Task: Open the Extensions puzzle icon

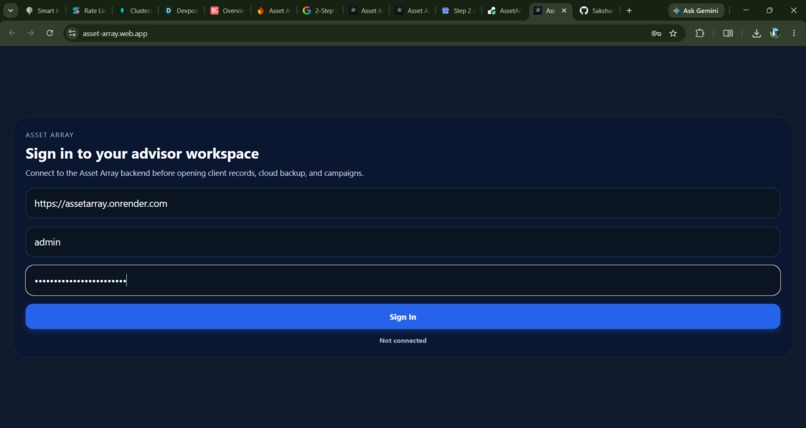Action: click(x=700, y=33)
